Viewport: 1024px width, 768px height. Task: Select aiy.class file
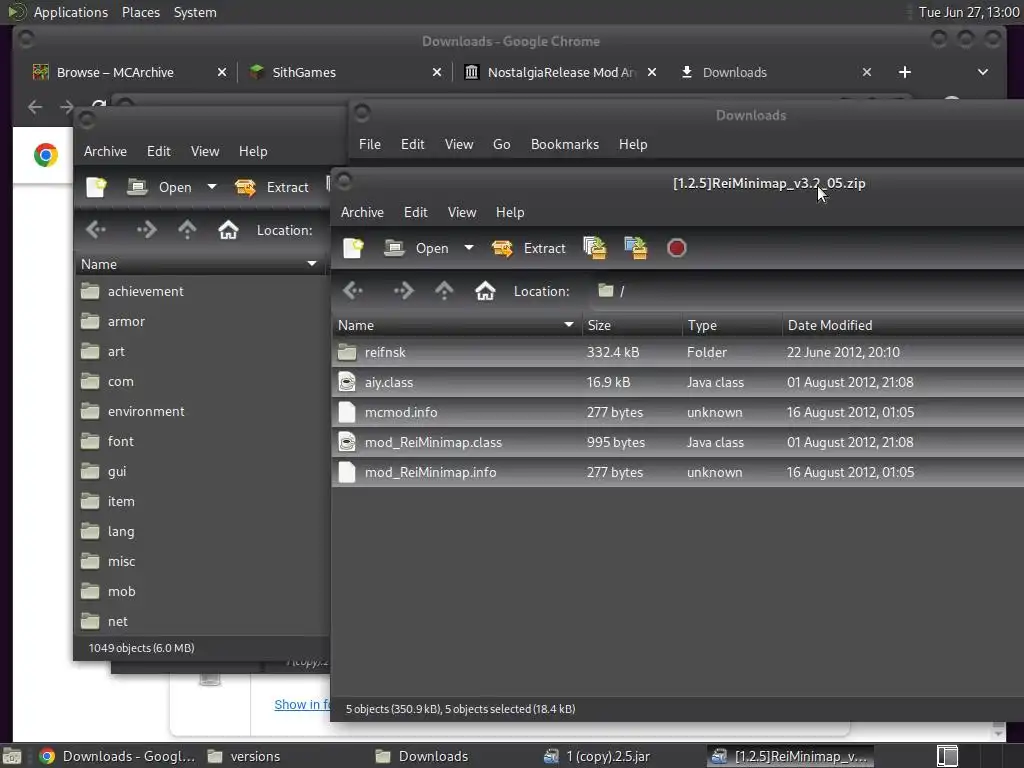pos(678,383)
